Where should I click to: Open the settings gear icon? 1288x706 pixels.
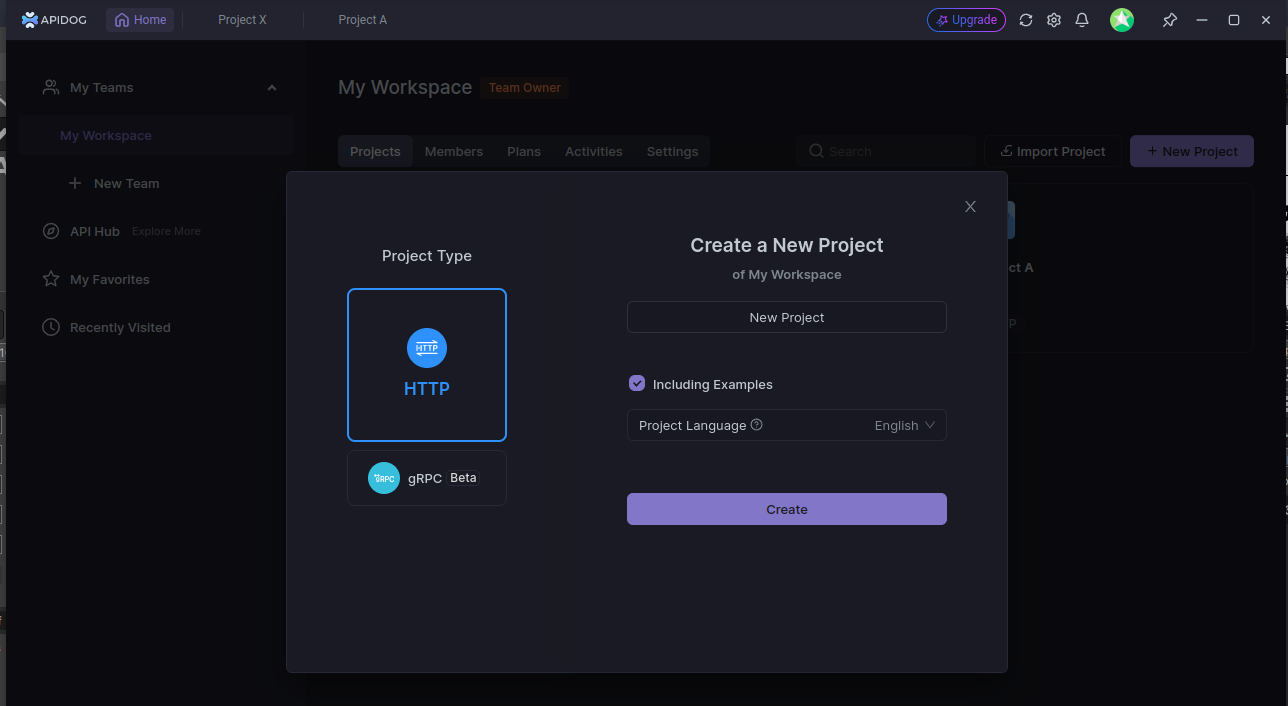[1053, 20]
